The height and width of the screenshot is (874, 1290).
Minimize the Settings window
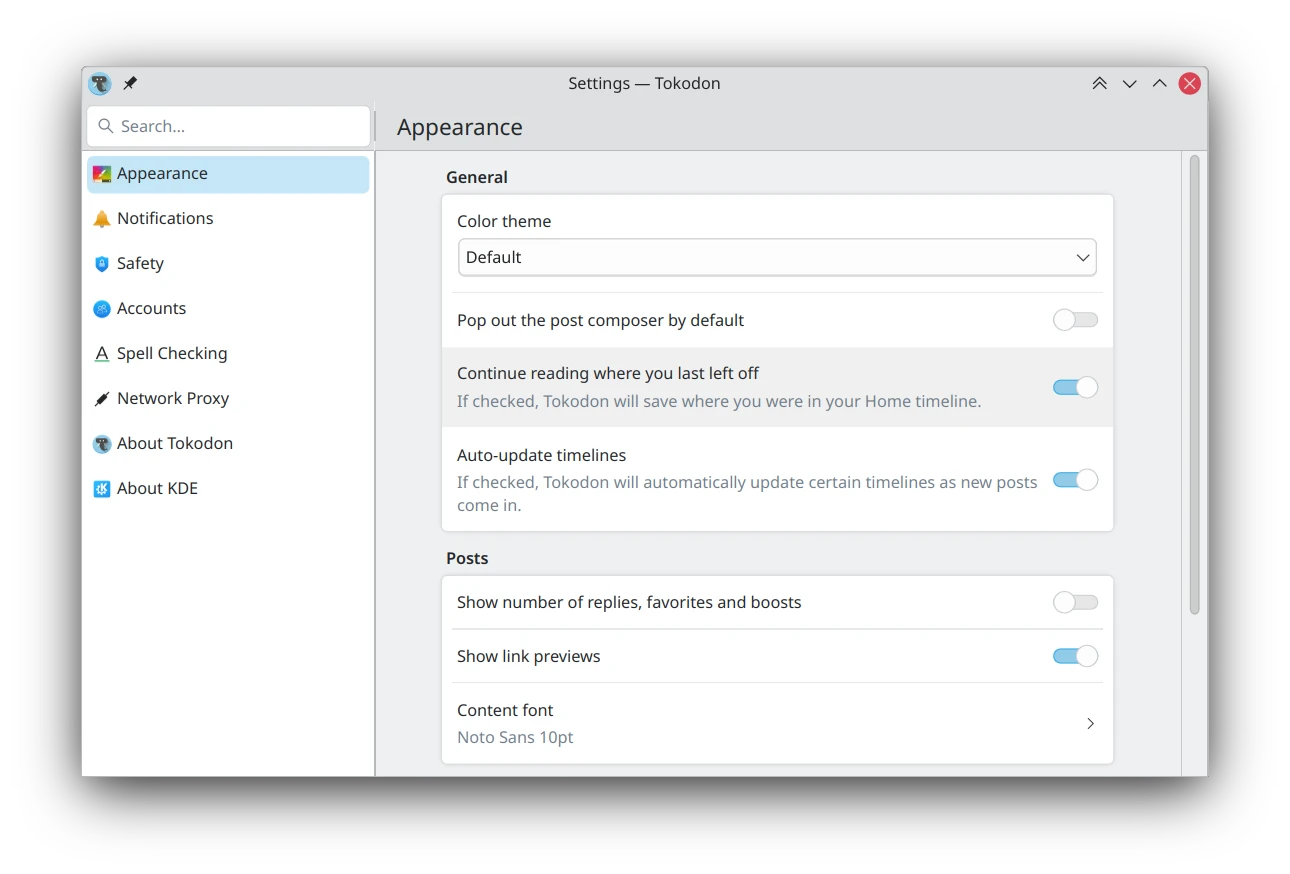click(x=1130, y=84)
